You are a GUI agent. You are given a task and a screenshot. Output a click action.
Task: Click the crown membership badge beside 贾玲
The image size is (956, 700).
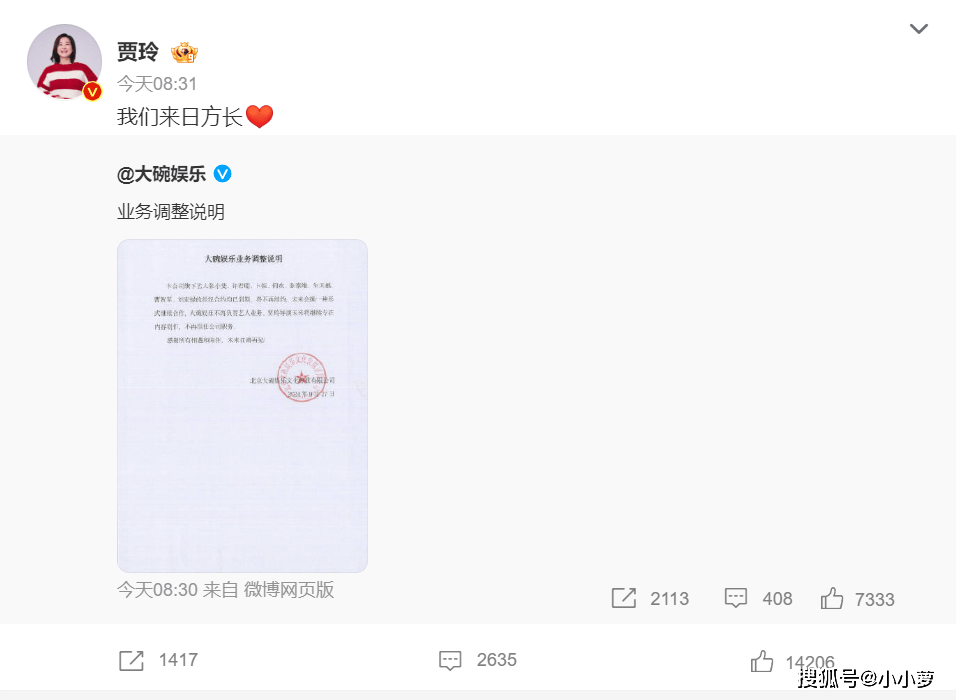pyautogui.click(x=184, y=52)
